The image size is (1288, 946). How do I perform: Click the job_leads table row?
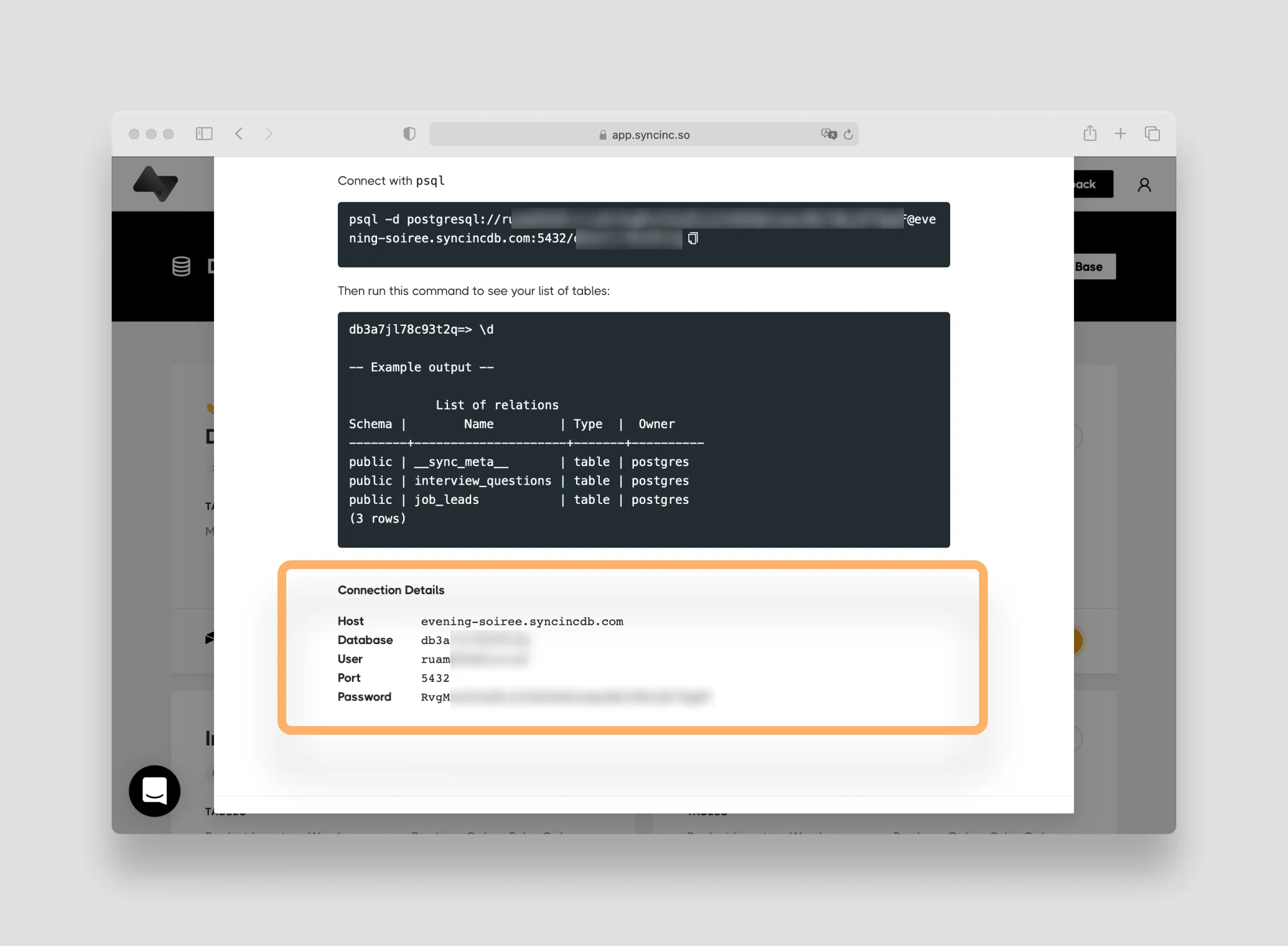click(519, 500)
